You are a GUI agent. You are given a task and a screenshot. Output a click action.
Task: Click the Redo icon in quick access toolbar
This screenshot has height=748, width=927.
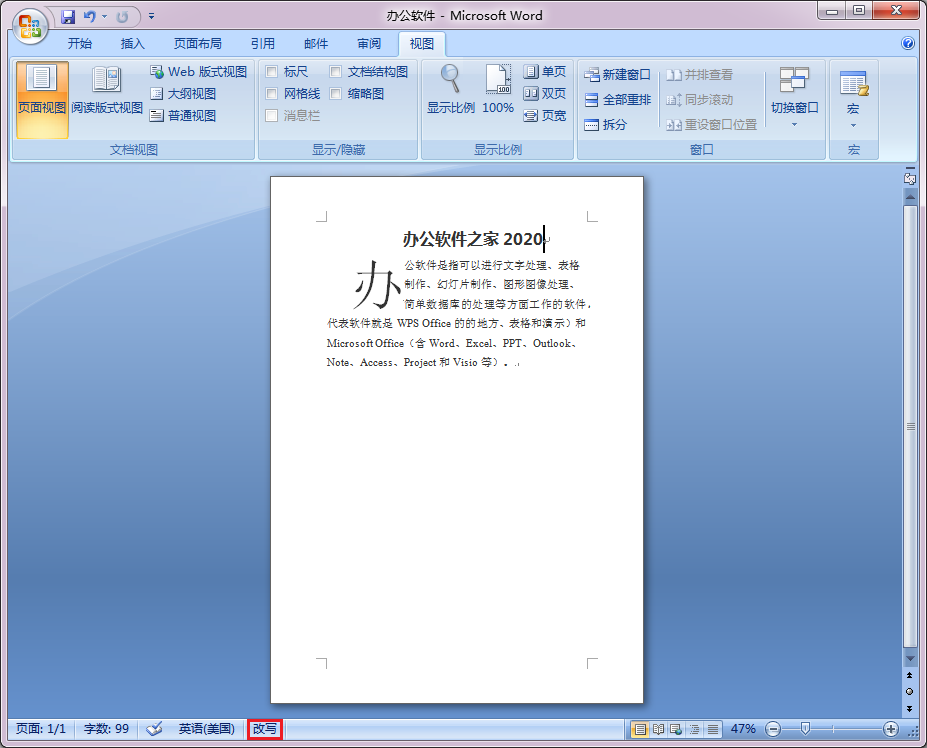[x=122, y=17]
